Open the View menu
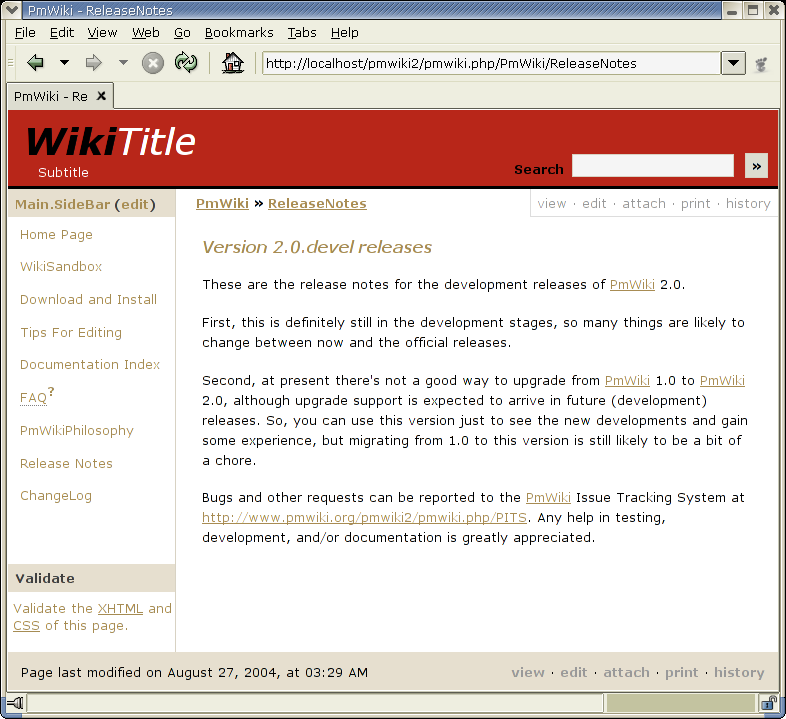The height and width of the screenshot is (719, 786). coord(102,33)
